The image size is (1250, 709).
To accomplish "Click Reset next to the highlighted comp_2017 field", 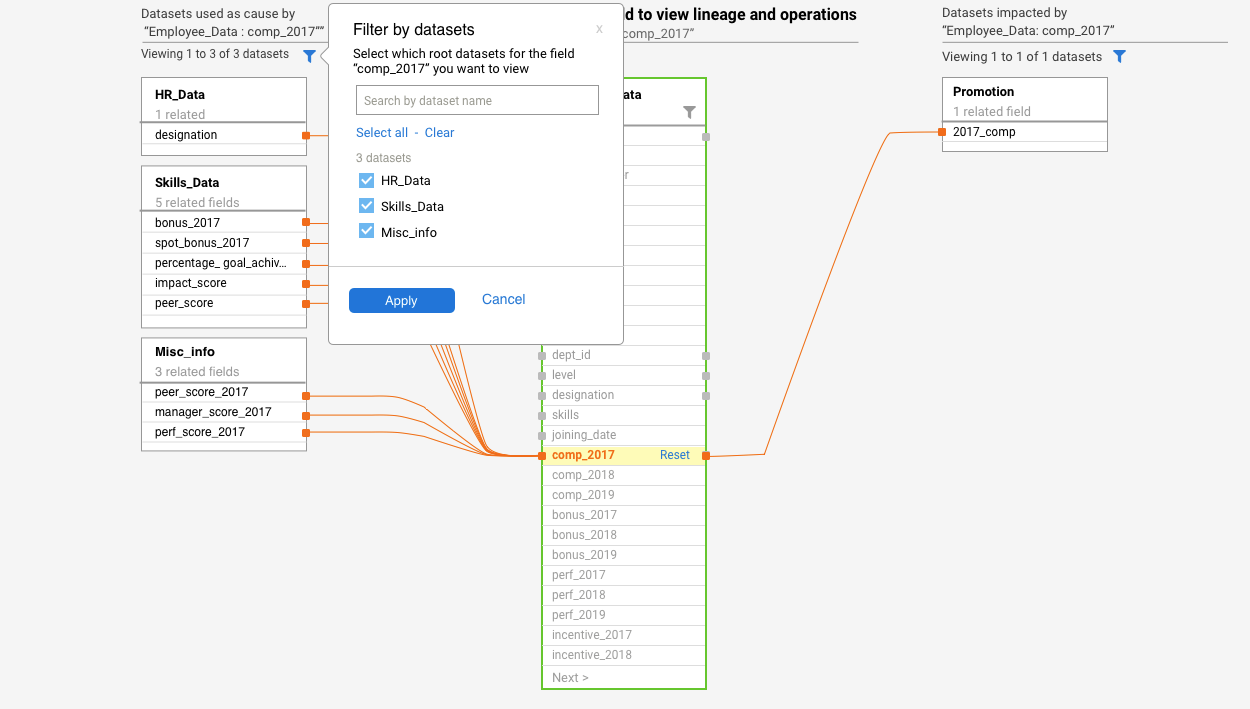I will [674, 455].
